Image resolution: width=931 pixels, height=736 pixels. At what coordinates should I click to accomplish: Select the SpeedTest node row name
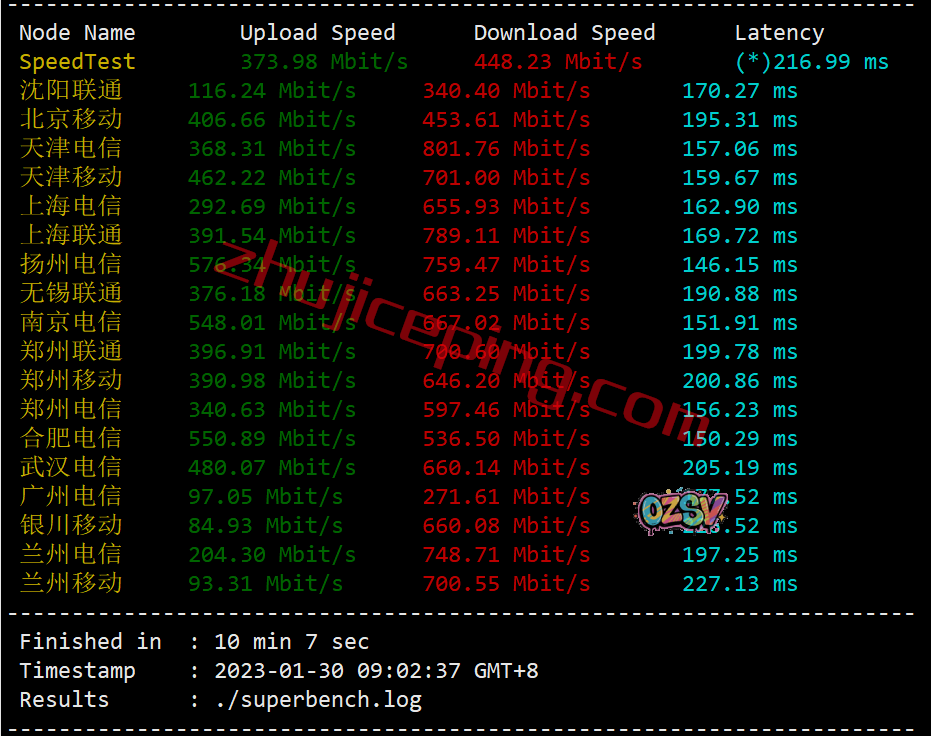[78, 62]
